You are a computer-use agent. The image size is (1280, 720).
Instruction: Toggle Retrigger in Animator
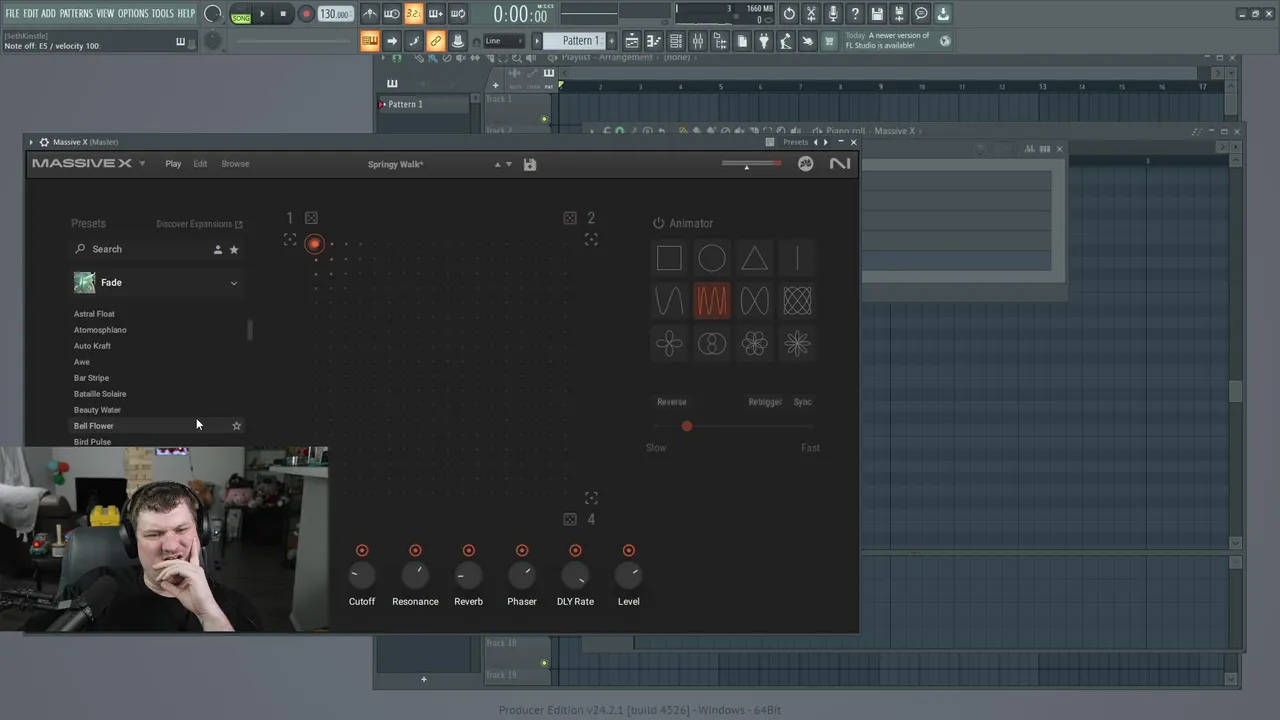[765, 402]
